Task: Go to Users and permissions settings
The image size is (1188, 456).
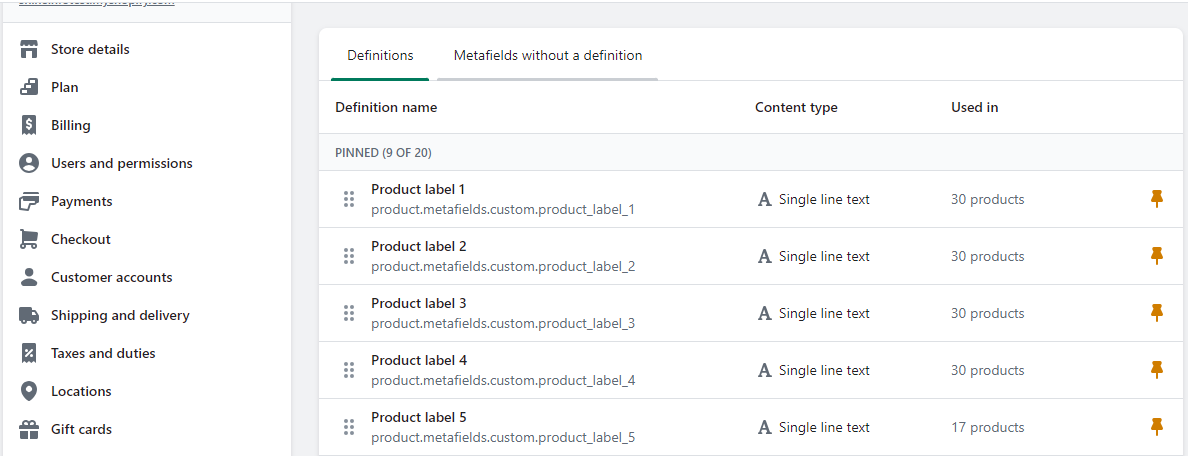Action: 121,163
